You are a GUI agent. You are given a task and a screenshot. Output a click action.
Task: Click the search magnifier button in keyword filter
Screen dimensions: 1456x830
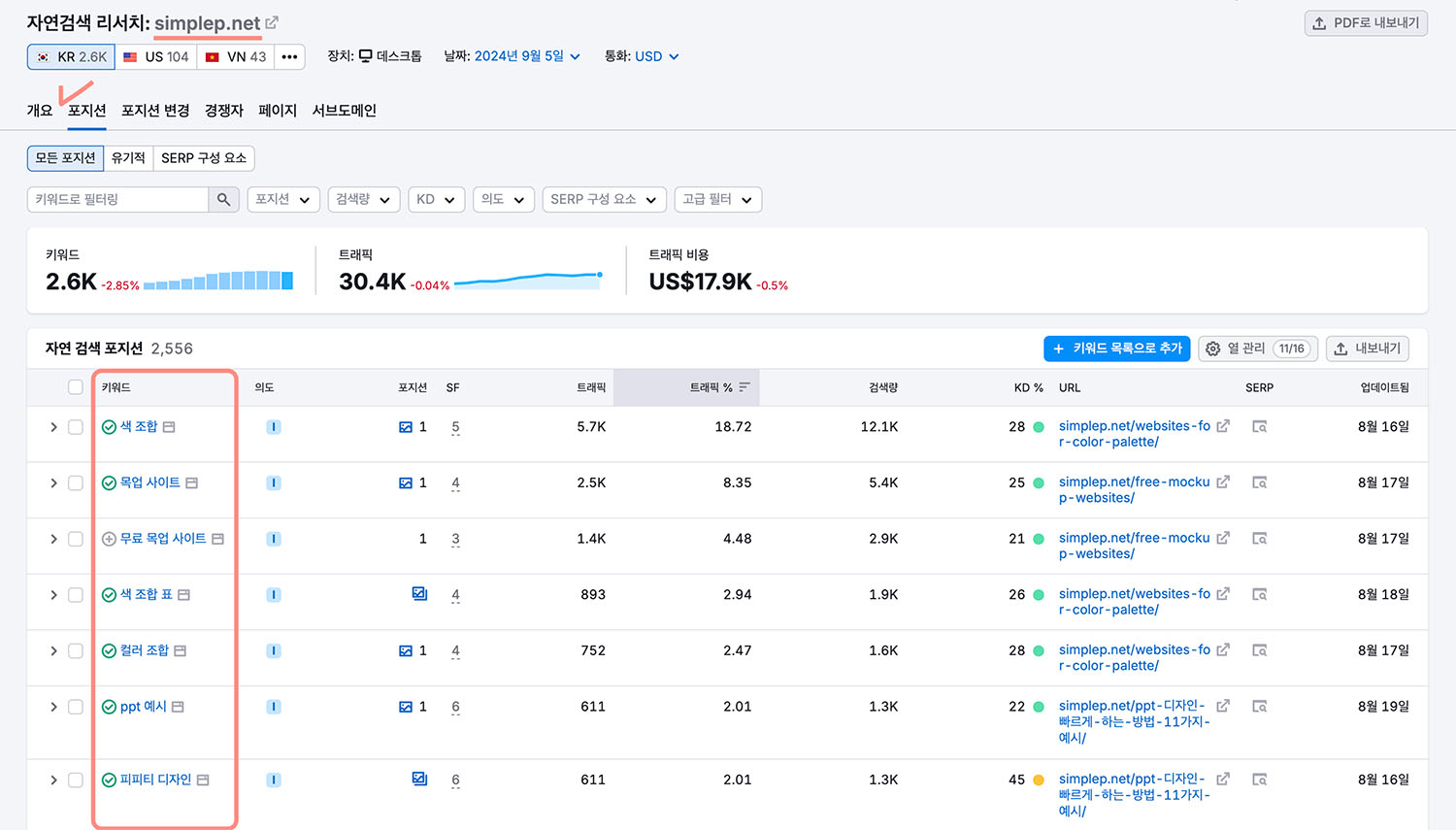224,199
